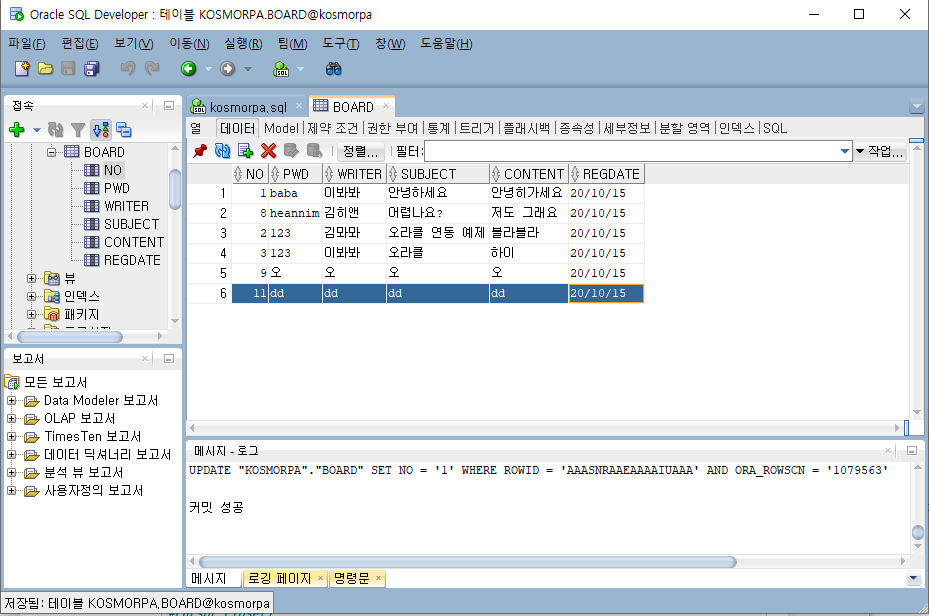Select the CONTENT column tree item

click(x=134, y=242)
